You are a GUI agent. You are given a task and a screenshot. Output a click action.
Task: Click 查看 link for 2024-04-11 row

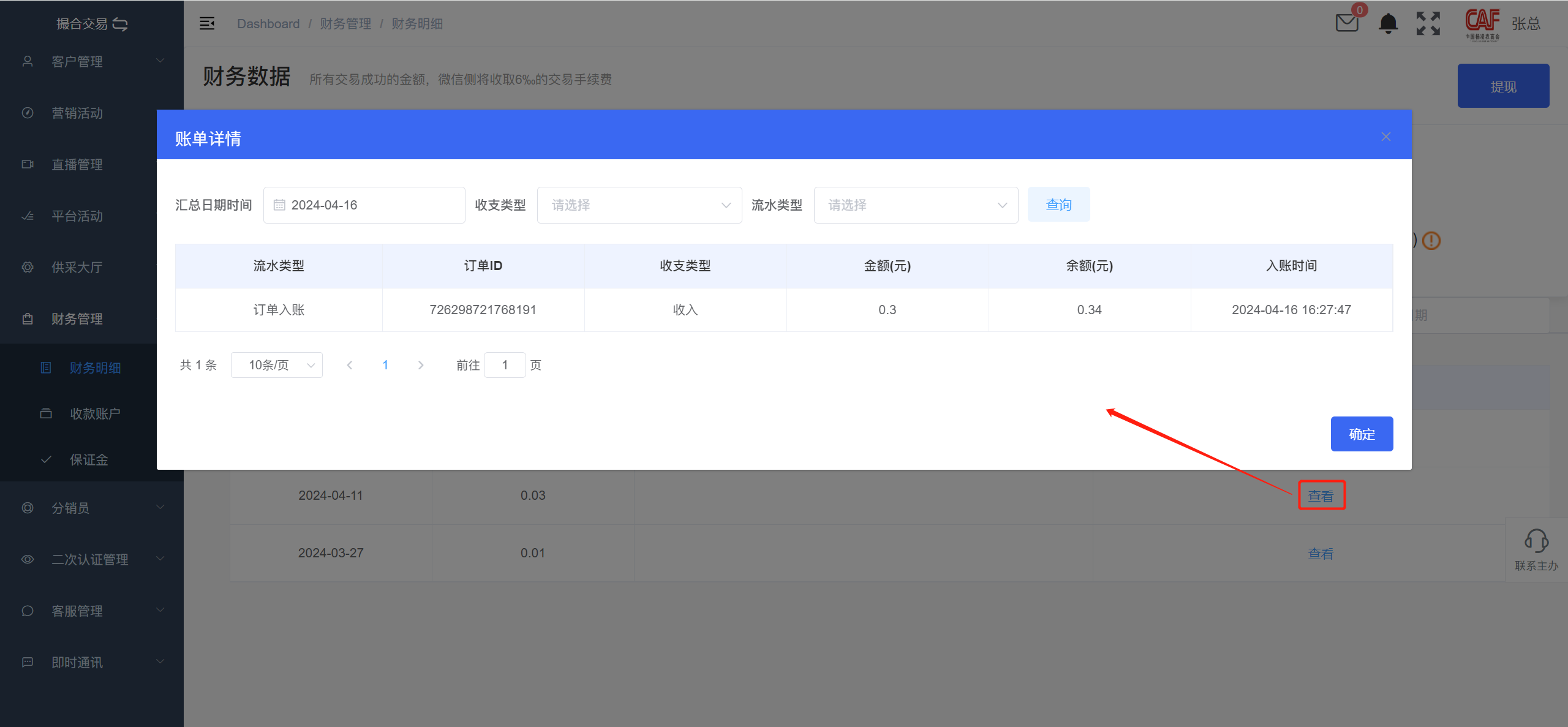[1321, 496]
